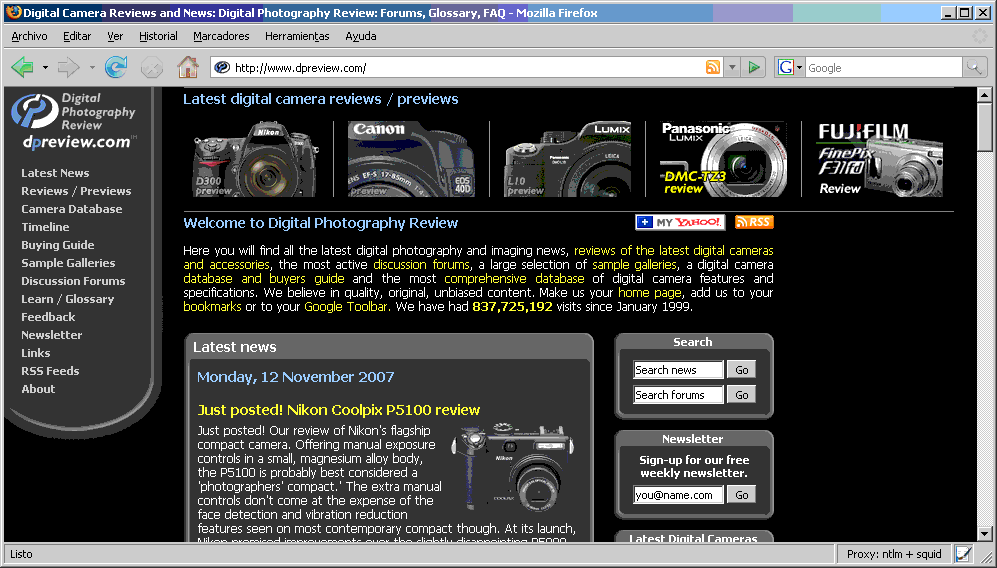
Task: Click the Stop loading icon
Action: (x=151, y=67)
